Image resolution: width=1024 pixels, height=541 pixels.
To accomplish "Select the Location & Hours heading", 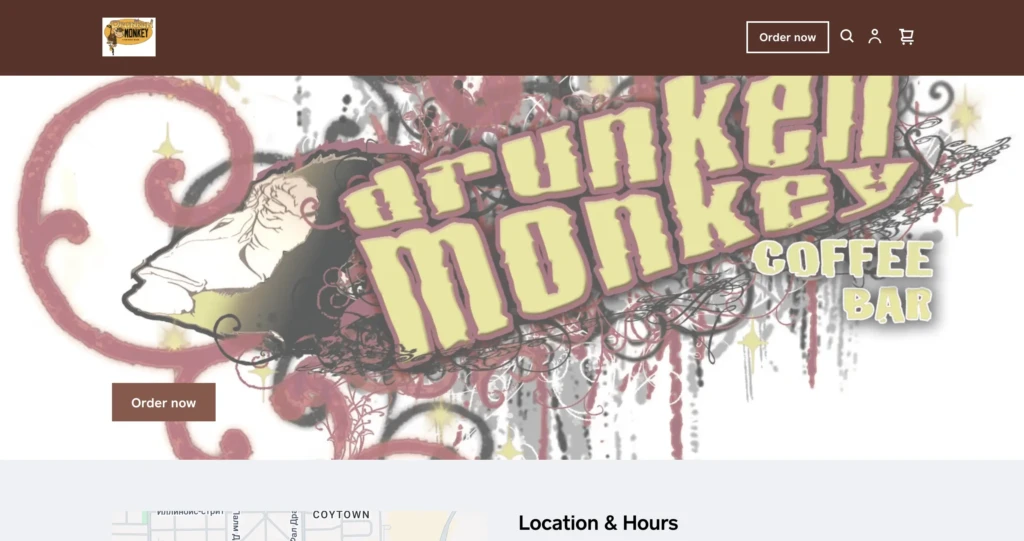I will (598, 523).
